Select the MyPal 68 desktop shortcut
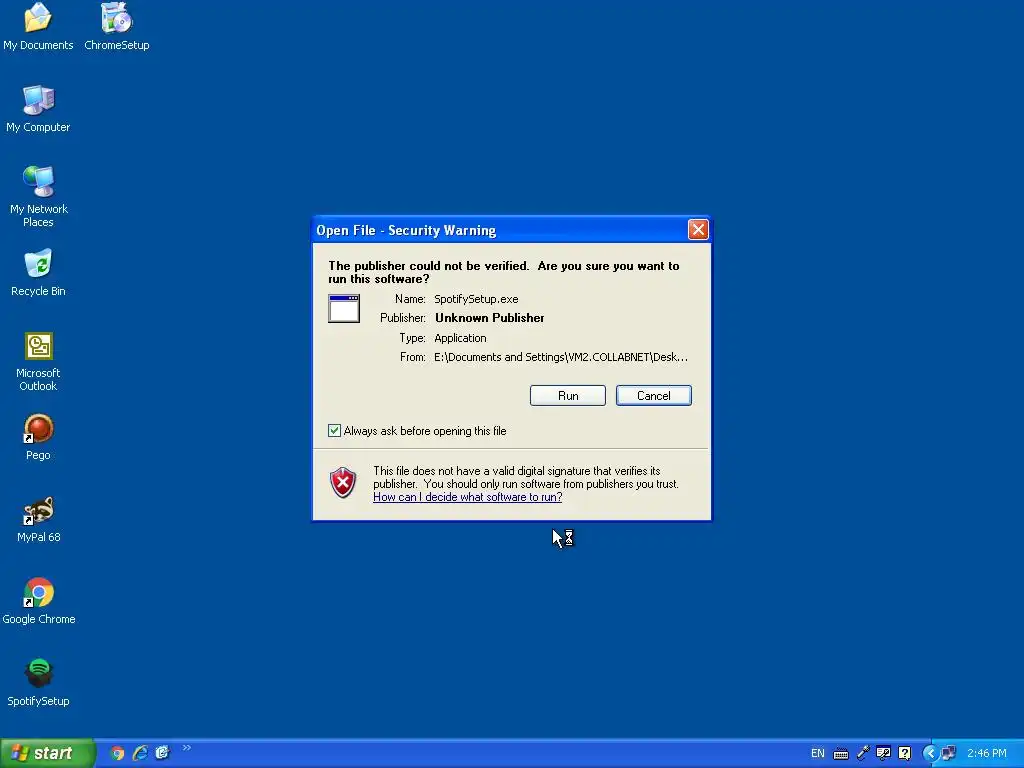 click(39, 519)
